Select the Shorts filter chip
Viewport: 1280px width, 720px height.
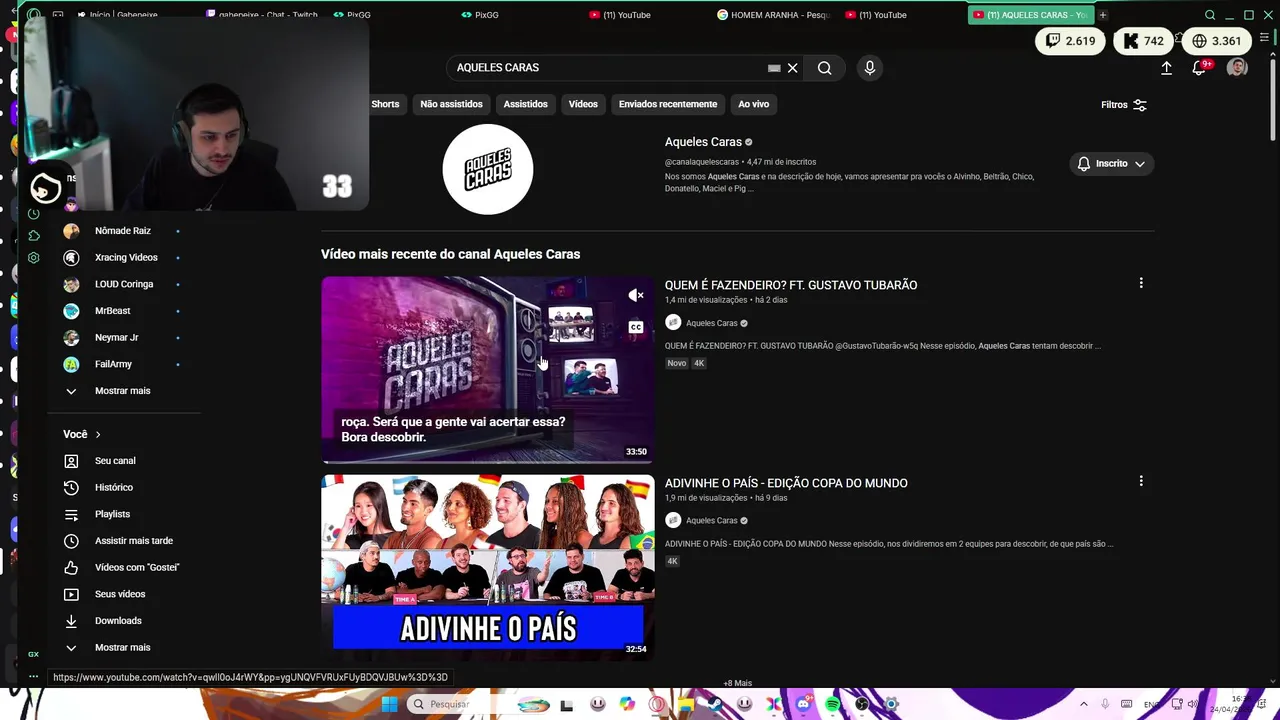(x=385, y=104)
